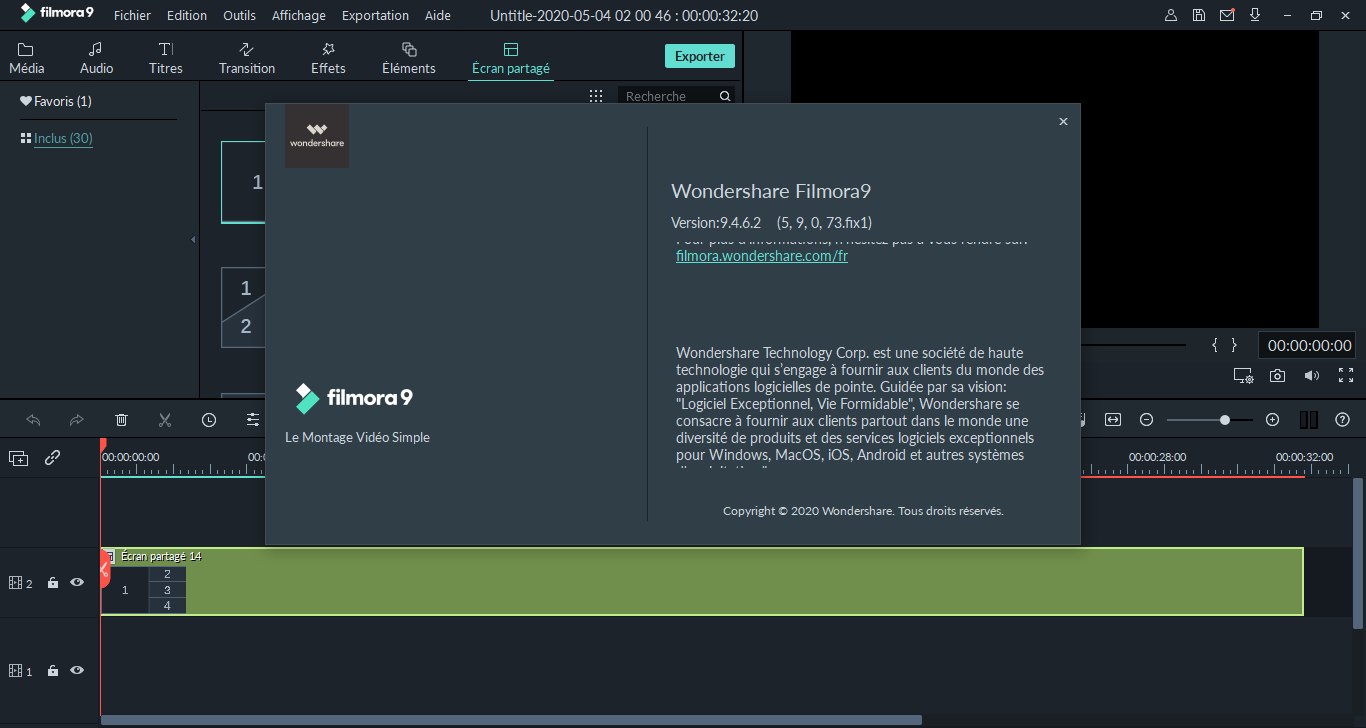Click the search magnifier icon
Viewport: 1366px width, 728px height.
[725, 96]
